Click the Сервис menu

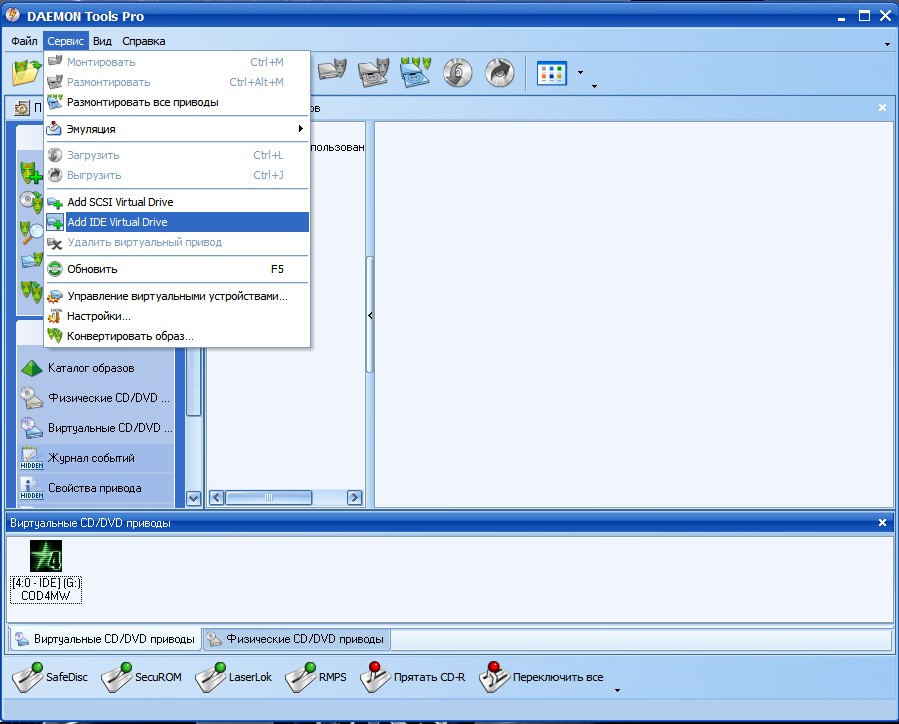[65, 41]
